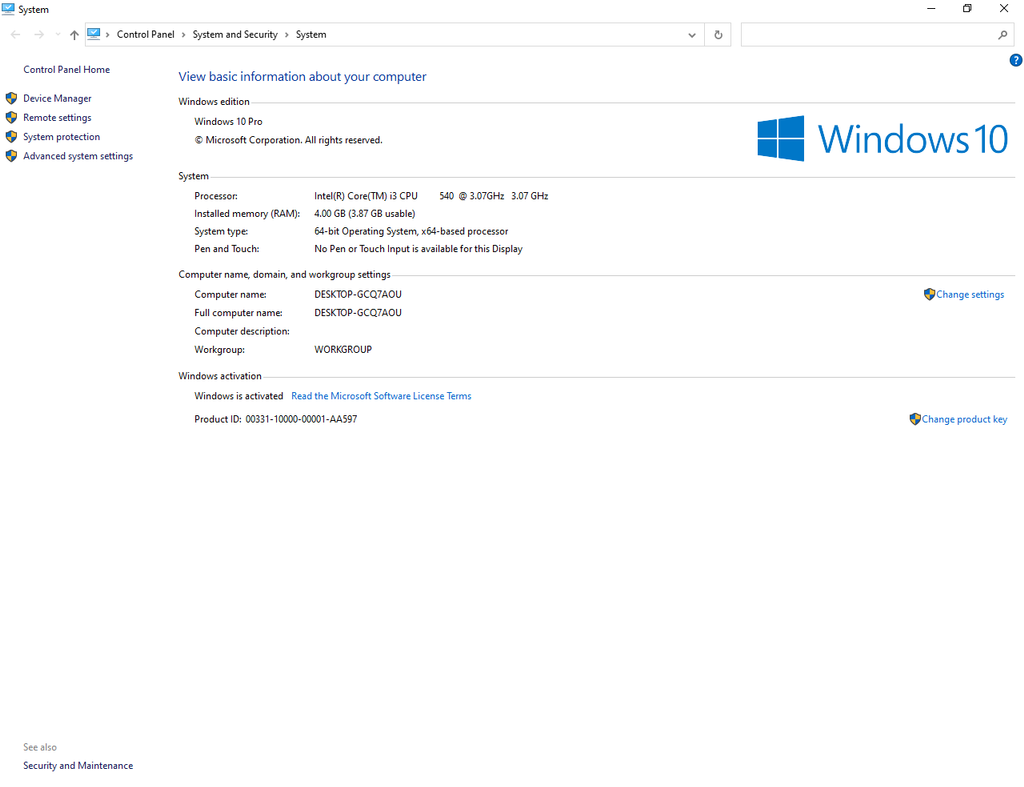Click the Change settings link
Screen dimensions: 1024x787
pyautogui.click(x=970, y=295)
